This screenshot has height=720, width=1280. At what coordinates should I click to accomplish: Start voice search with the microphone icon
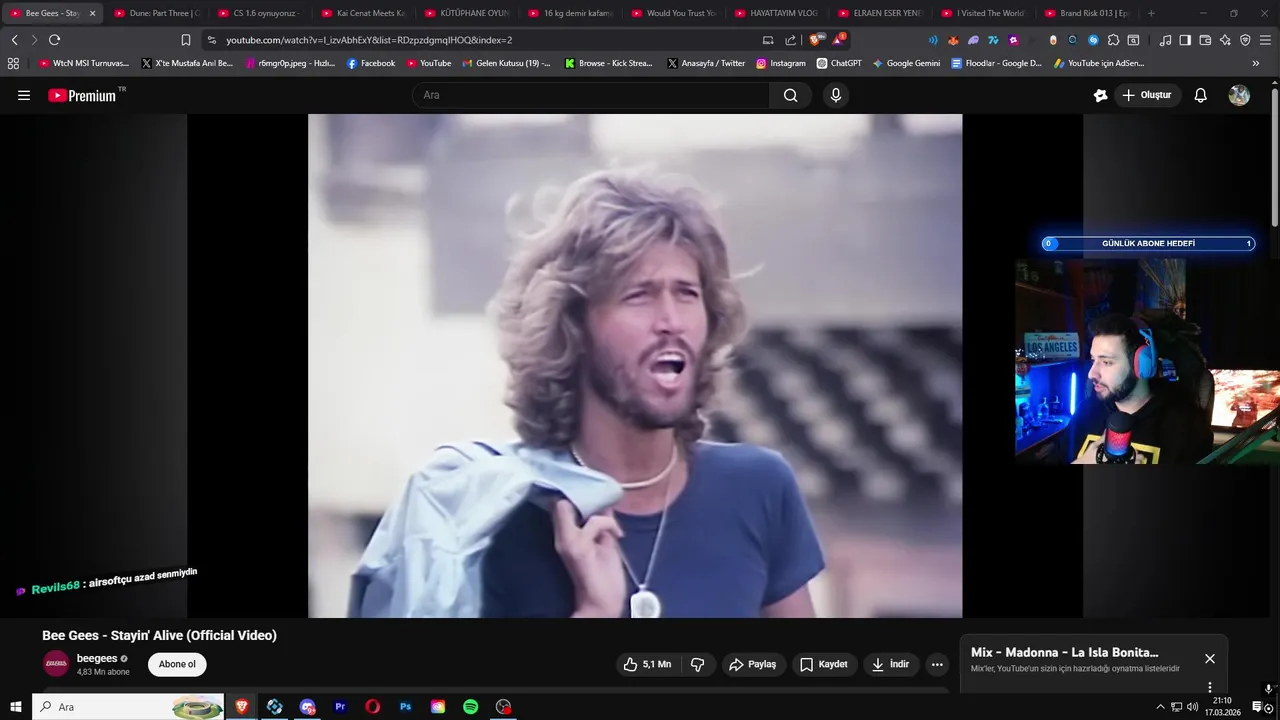click(836, 95)
